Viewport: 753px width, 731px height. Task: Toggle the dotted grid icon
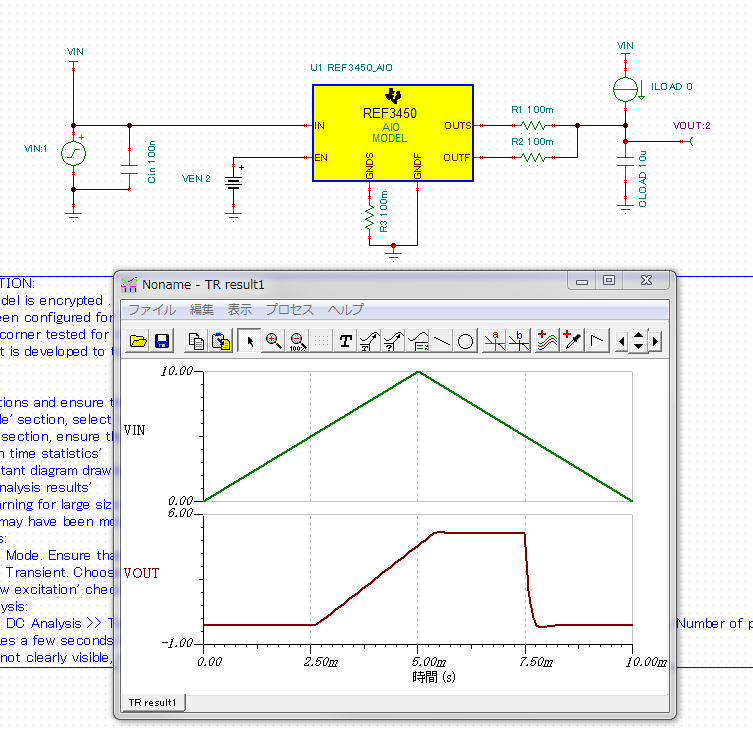pos(321,341)
